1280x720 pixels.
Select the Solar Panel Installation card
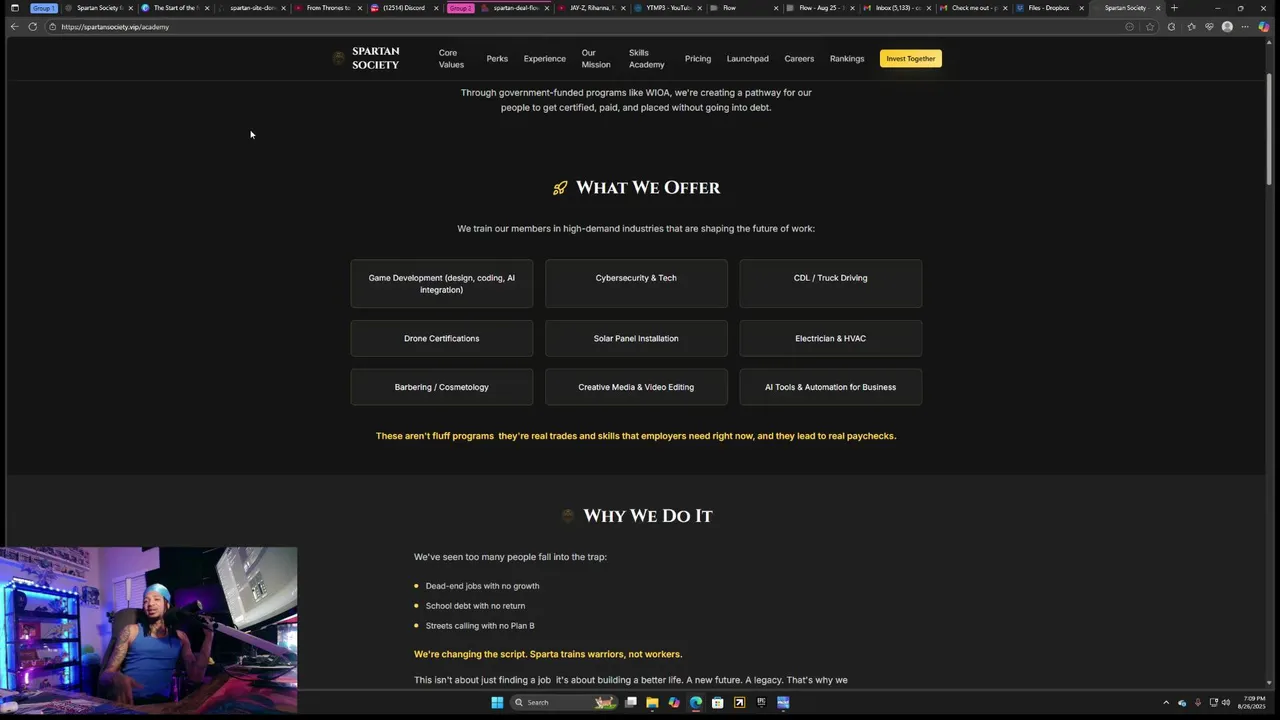636,339
